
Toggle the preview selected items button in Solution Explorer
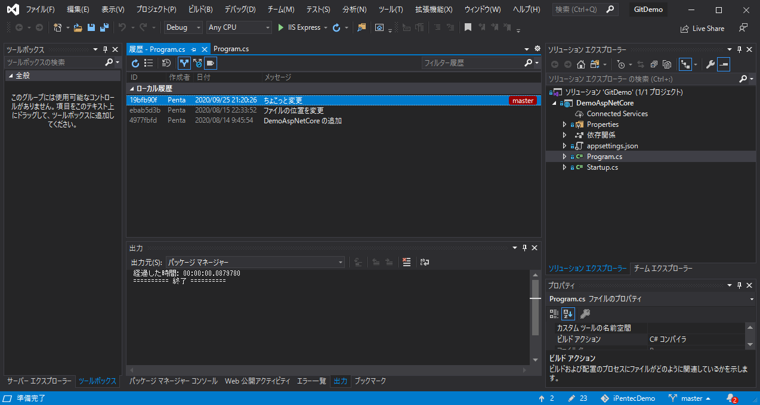(724, 64)
